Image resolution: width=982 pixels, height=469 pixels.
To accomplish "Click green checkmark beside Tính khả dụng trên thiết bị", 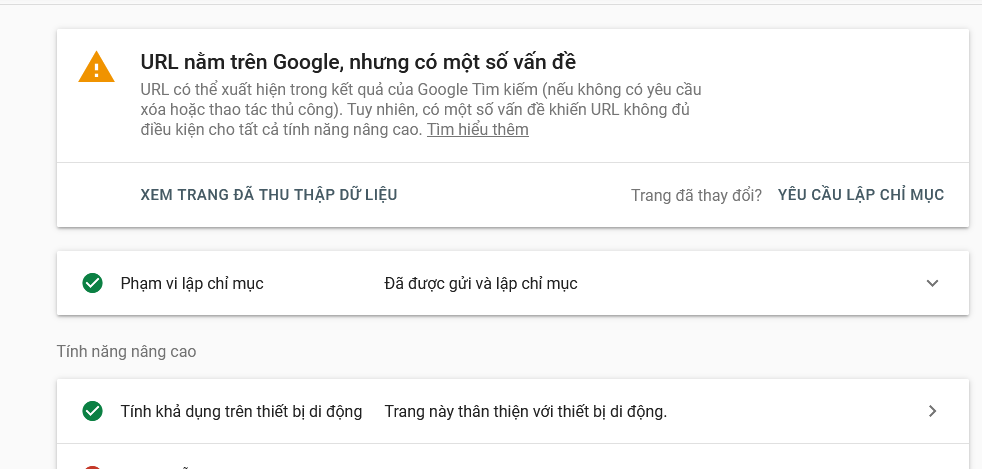I will pos(93,411).
